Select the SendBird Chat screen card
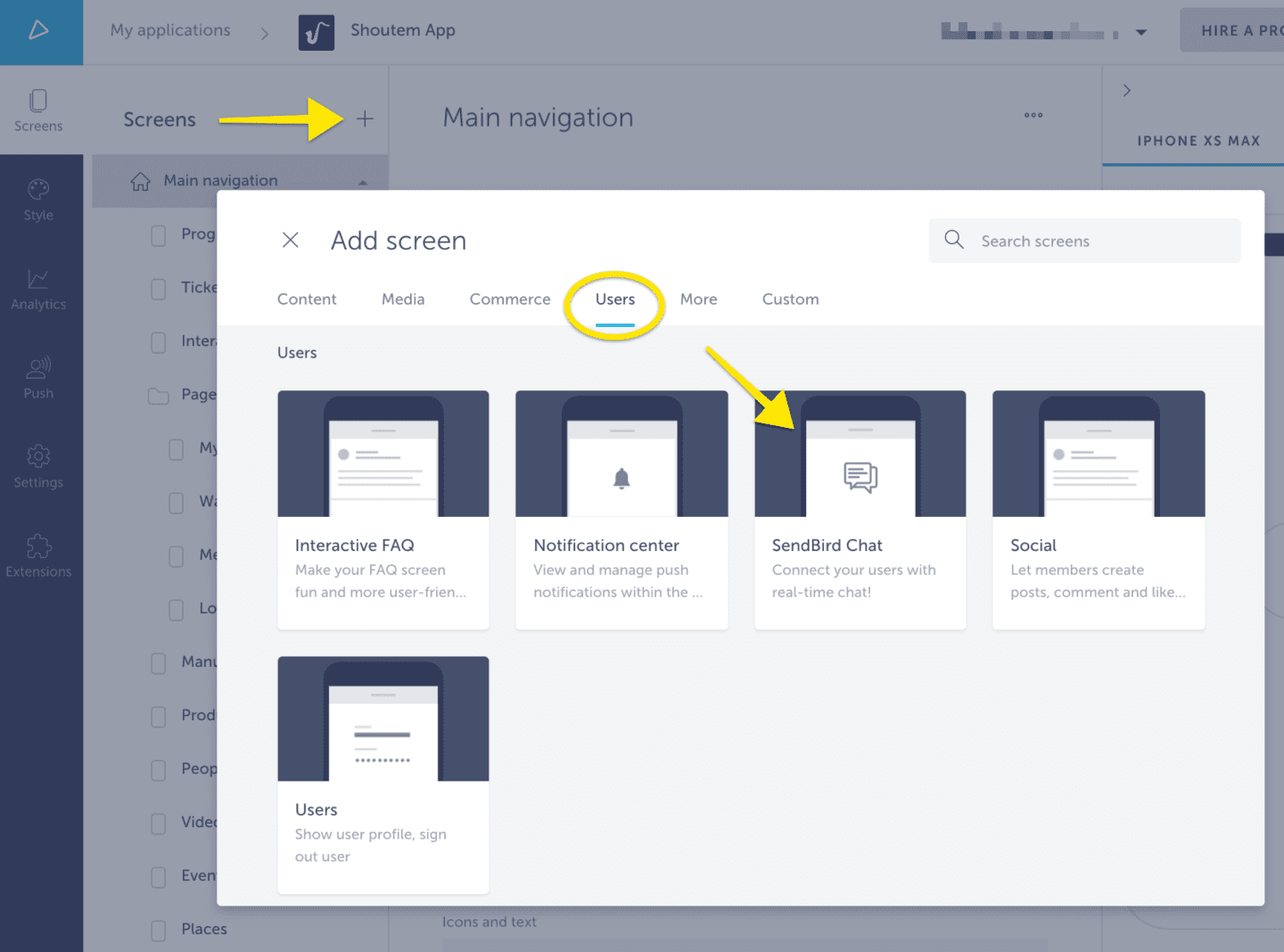 pyautogui.click(x=859, y=510)
